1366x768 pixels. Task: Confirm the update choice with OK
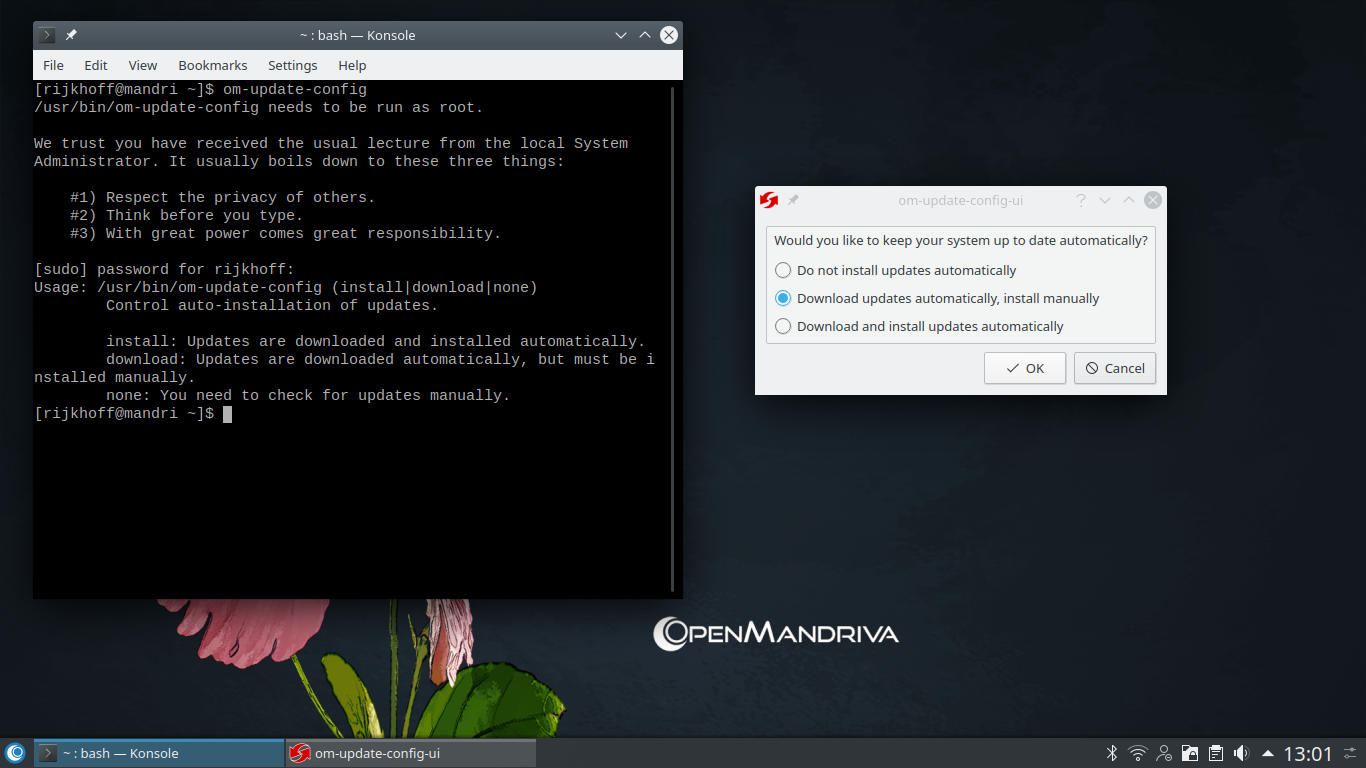pos(1024,368)
